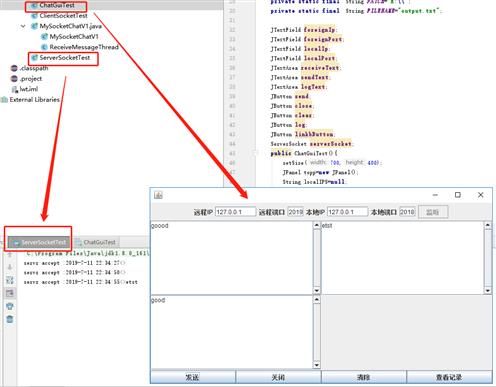496x387 pixels.
Task: Toggle scroll-to-end icon in the console toolbar
Action: (x=10, y=293)
